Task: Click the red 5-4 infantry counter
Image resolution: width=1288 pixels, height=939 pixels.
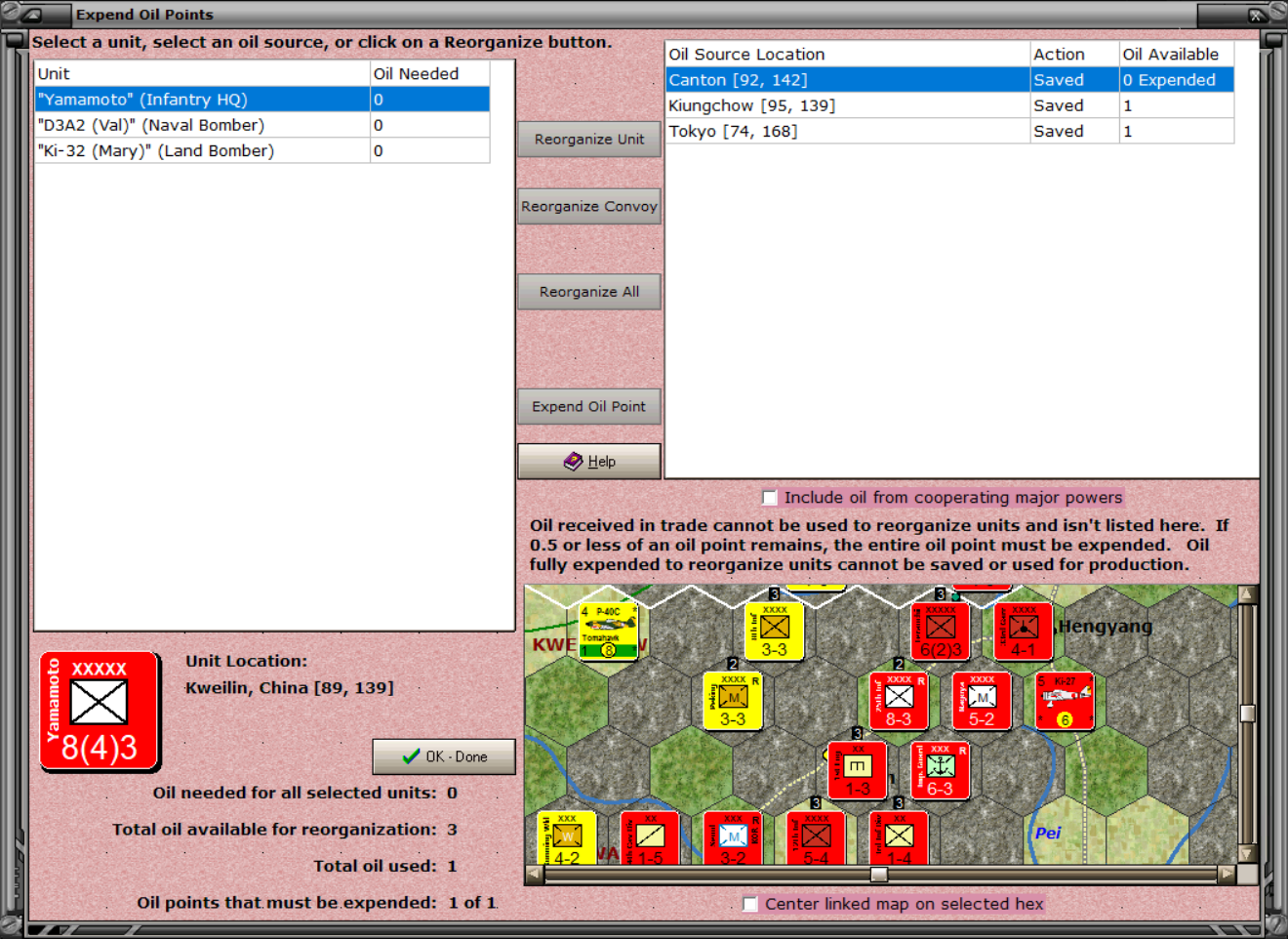Action: tap(816, 838)
